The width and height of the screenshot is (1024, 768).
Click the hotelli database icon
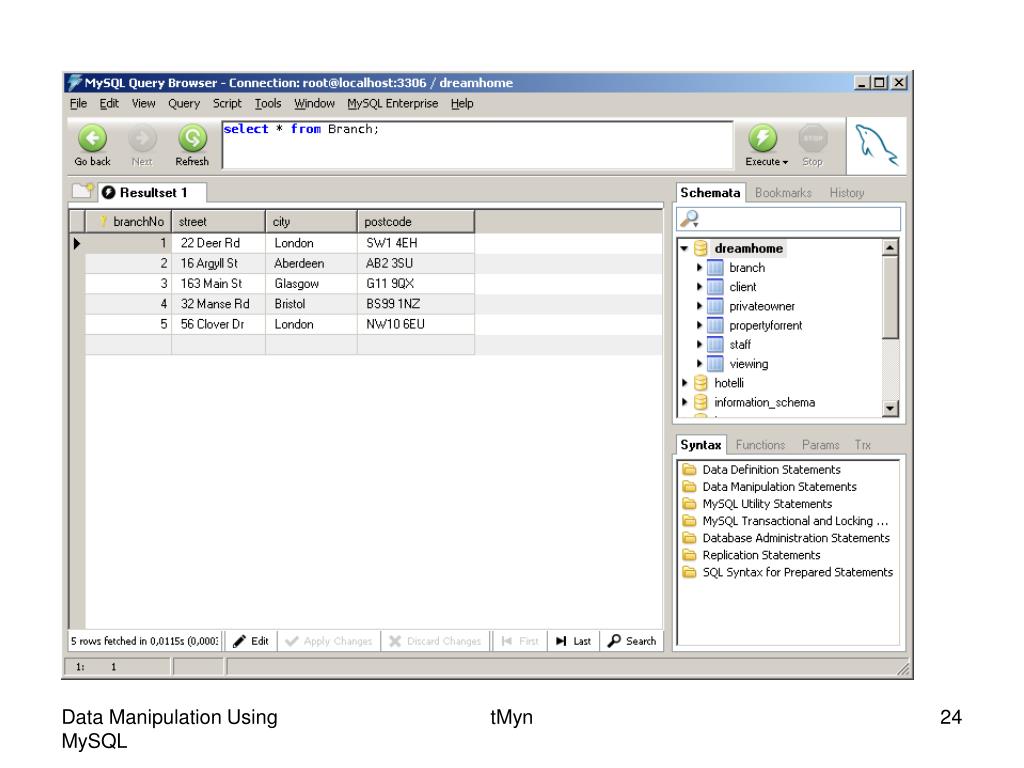(701, 383)
